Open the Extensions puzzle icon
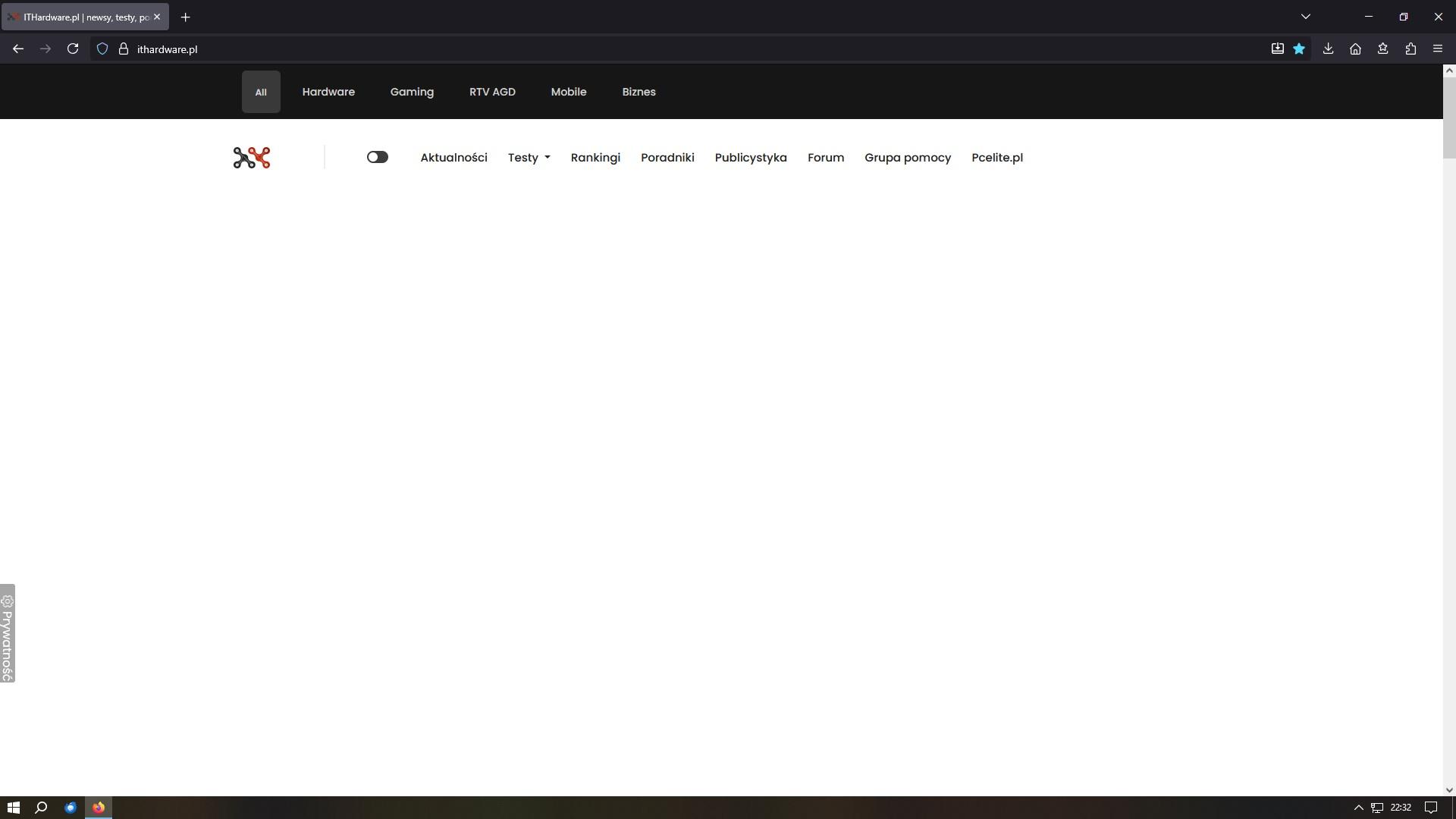This screenshot has height=819, width=1456. coord(1410,49)
